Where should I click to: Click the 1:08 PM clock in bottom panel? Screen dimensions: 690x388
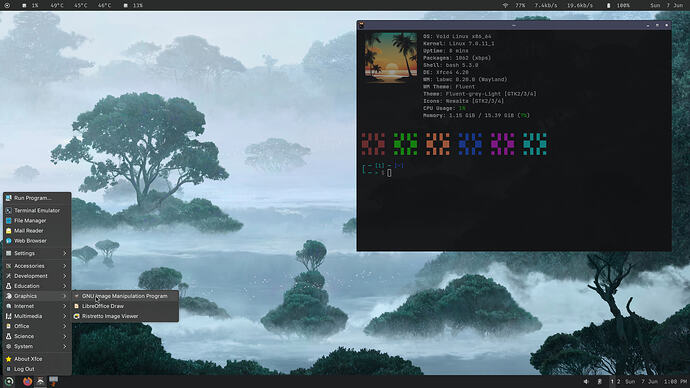pos(676,382)
